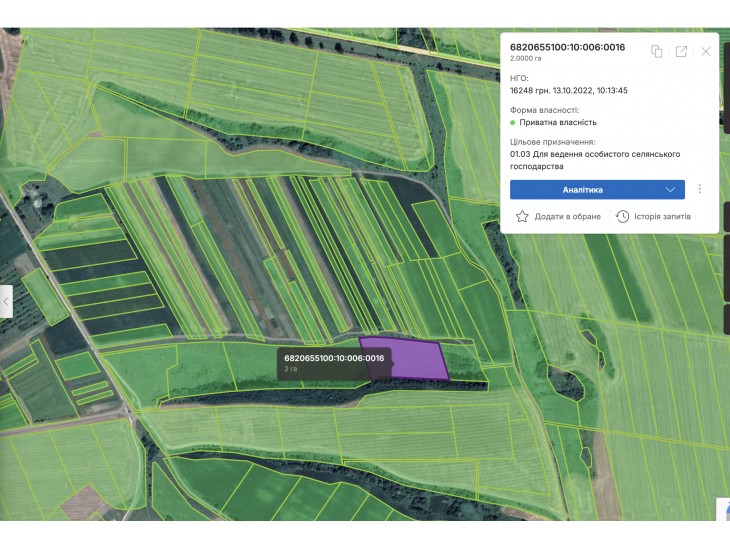Select the cadastral number heading in the panel
730x547 pixels.
pyautogui.click(x=567, y=47)
